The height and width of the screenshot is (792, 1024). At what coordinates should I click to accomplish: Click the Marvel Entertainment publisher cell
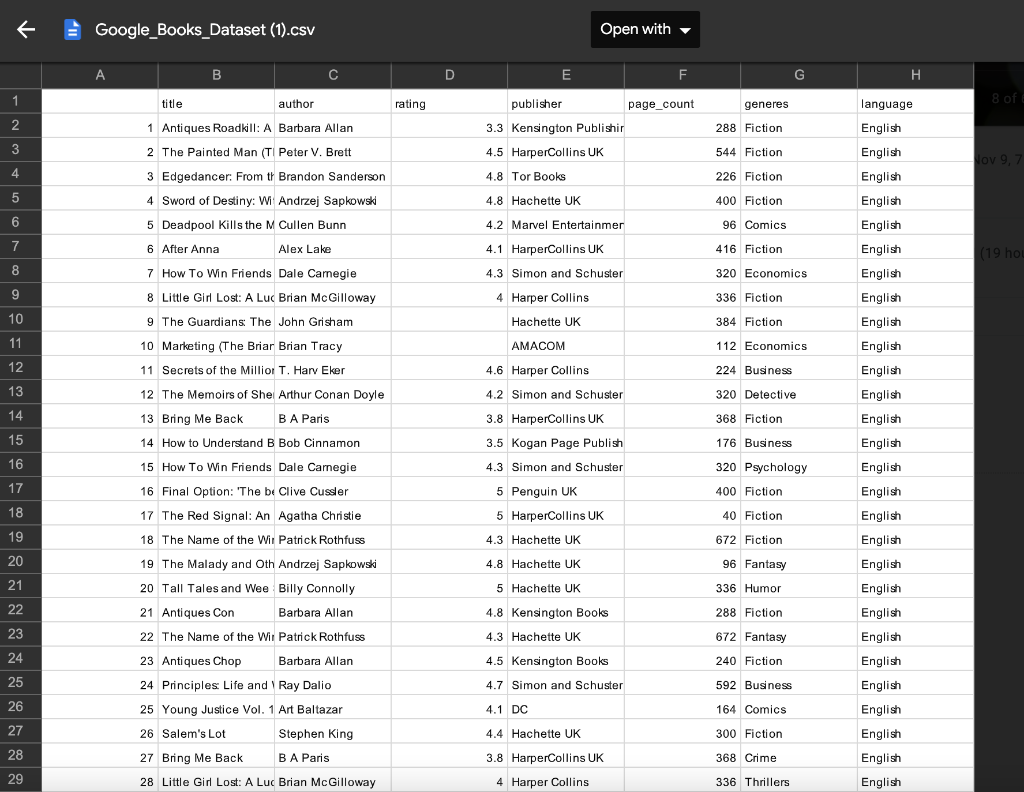(566, 224)
